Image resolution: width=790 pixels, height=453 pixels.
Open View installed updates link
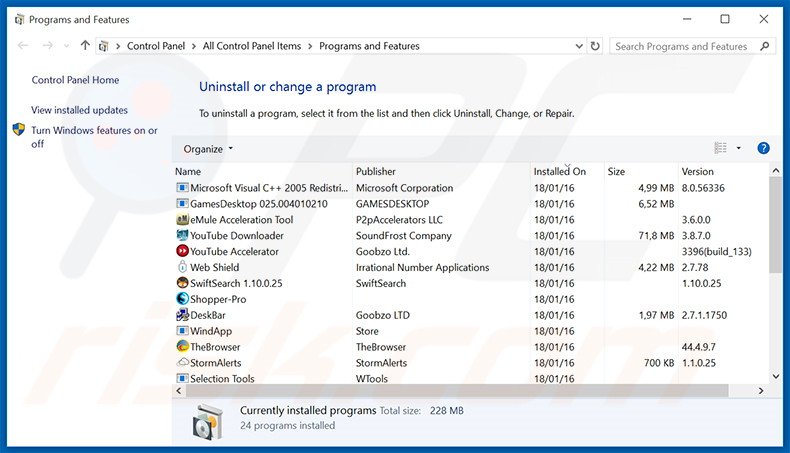click(79, 110)
